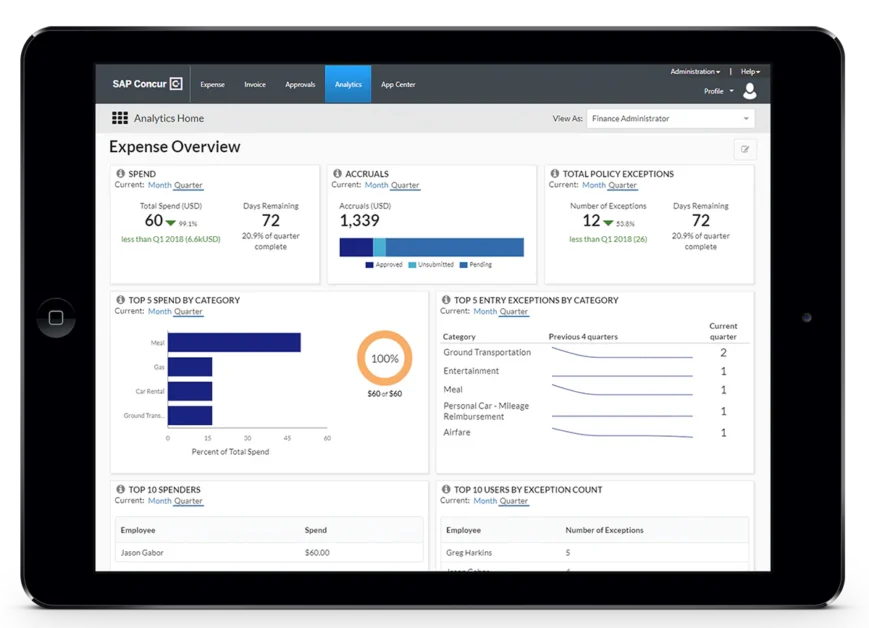Screen dimensions: 869x628
Task: Select Quarter link in Accruals card
Action: (405, 185)
